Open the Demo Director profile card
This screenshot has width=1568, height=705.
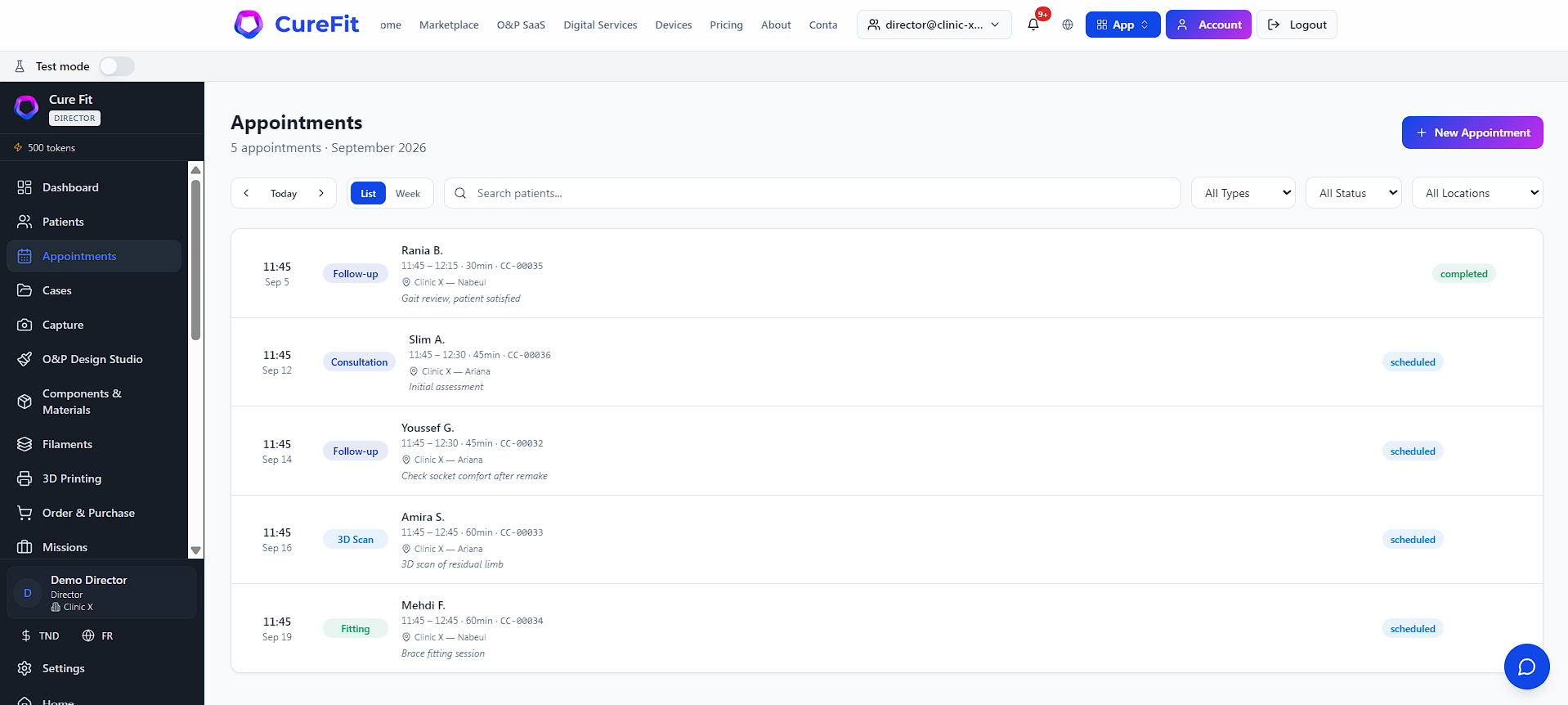click(x=101, y=592)
